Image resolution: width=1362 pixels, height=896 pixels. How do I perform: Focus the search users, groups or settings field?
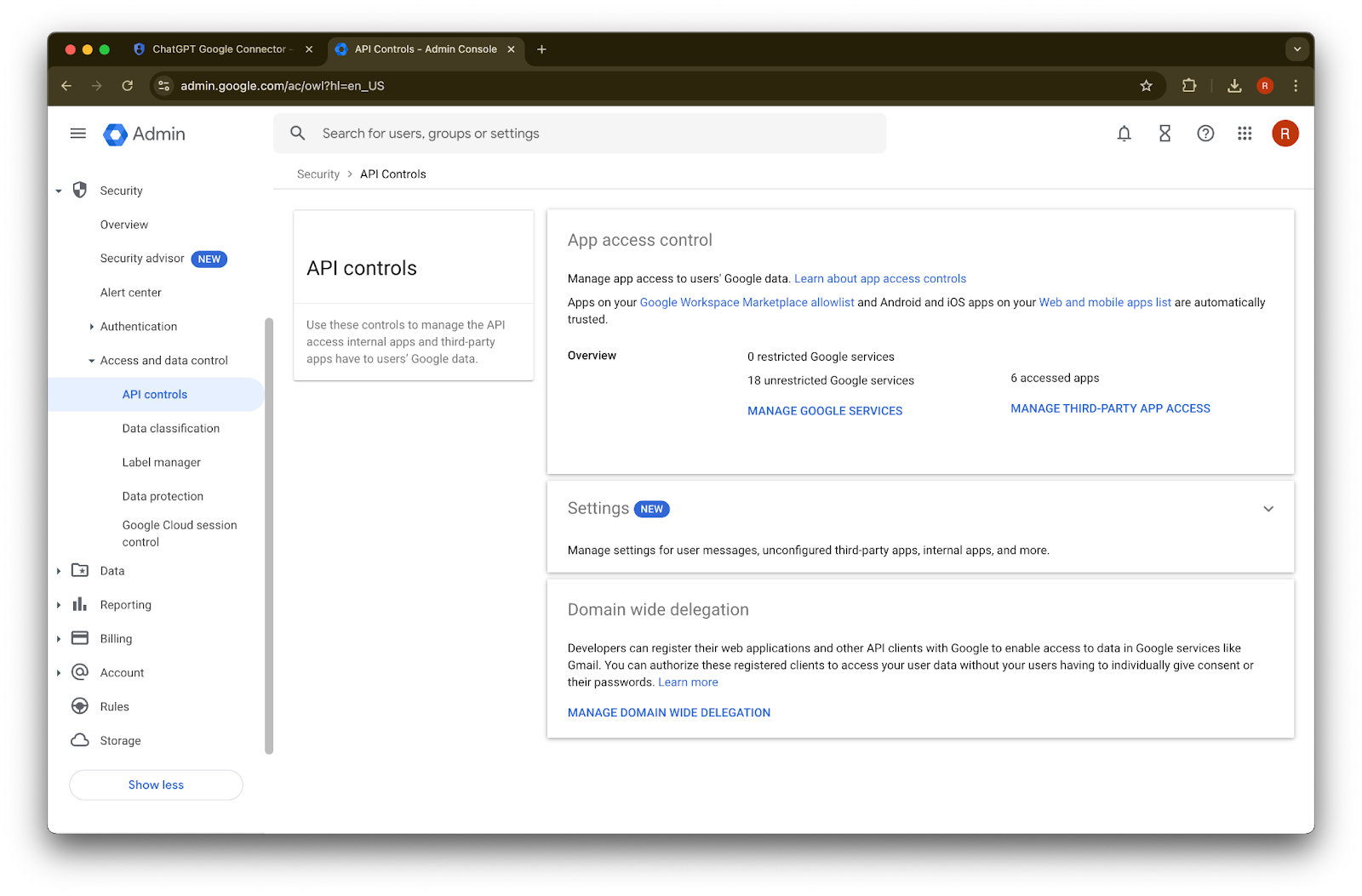pyautogui.click(x=580, y=134)
